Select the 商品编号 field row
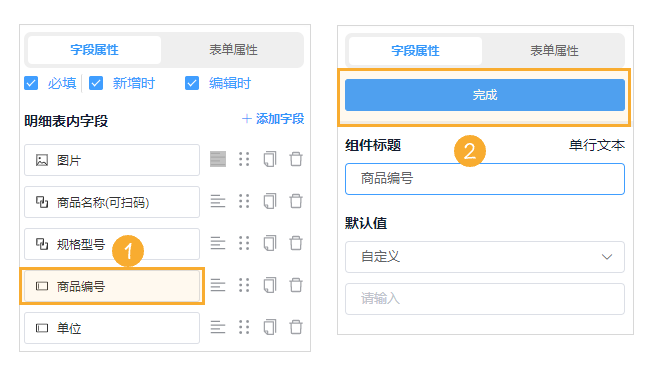The width and height of the screenshot is (657, 375). click(112, 286)
